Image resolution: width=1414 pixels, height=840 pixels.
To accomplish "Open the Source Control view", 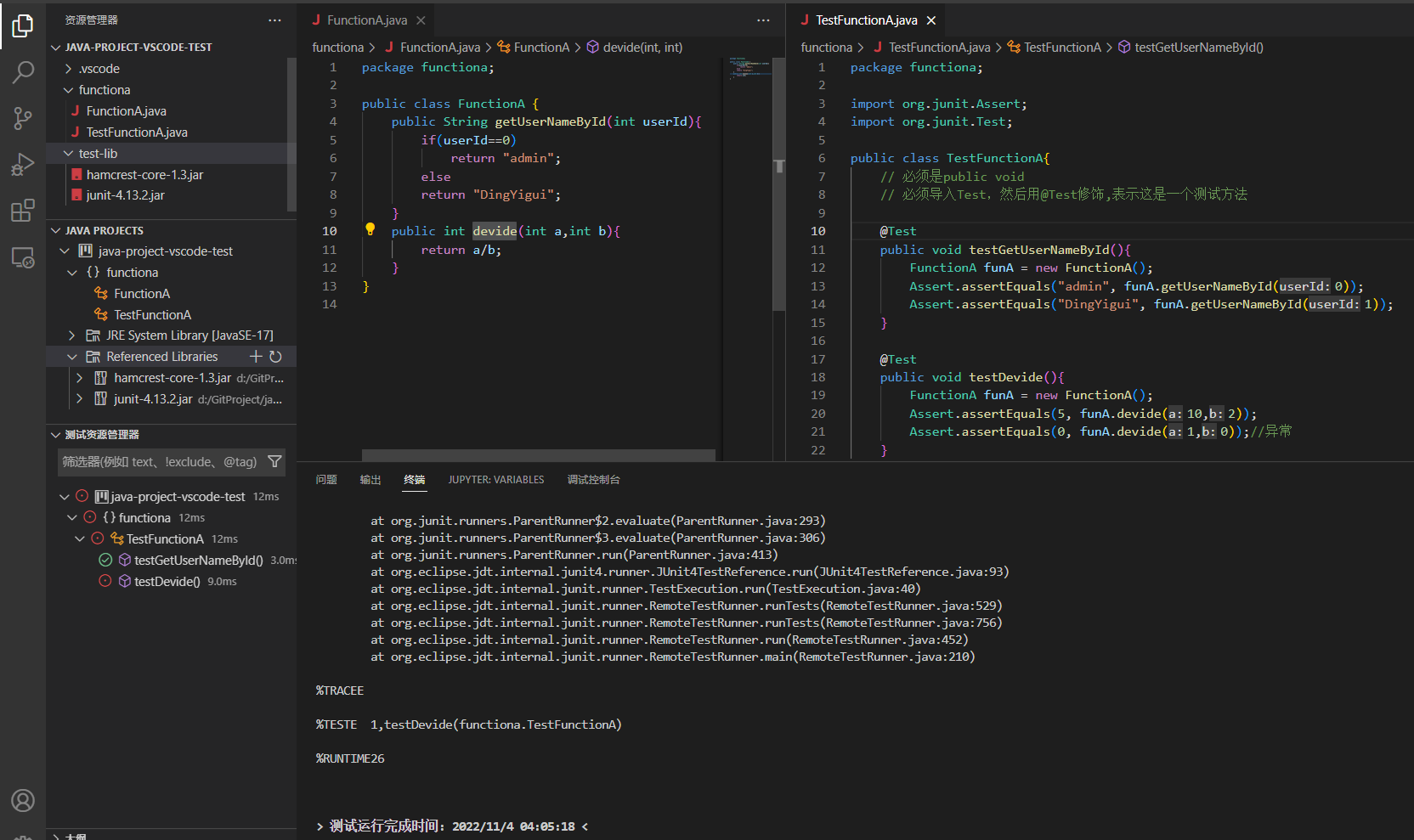I will [23, 118].
